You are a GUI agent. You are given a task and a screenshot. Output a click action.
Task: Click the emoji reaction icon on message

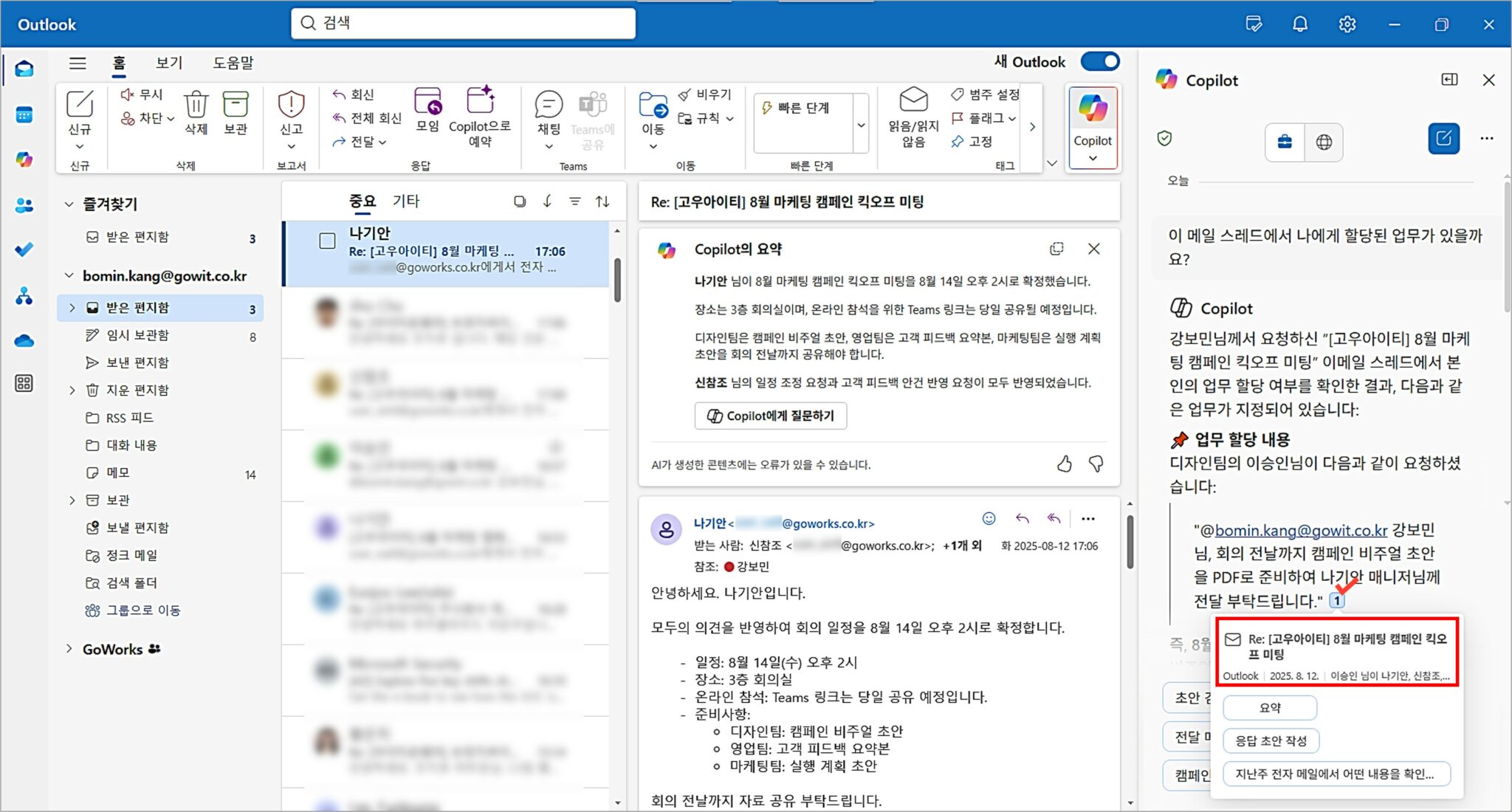(x=989, y=518)
